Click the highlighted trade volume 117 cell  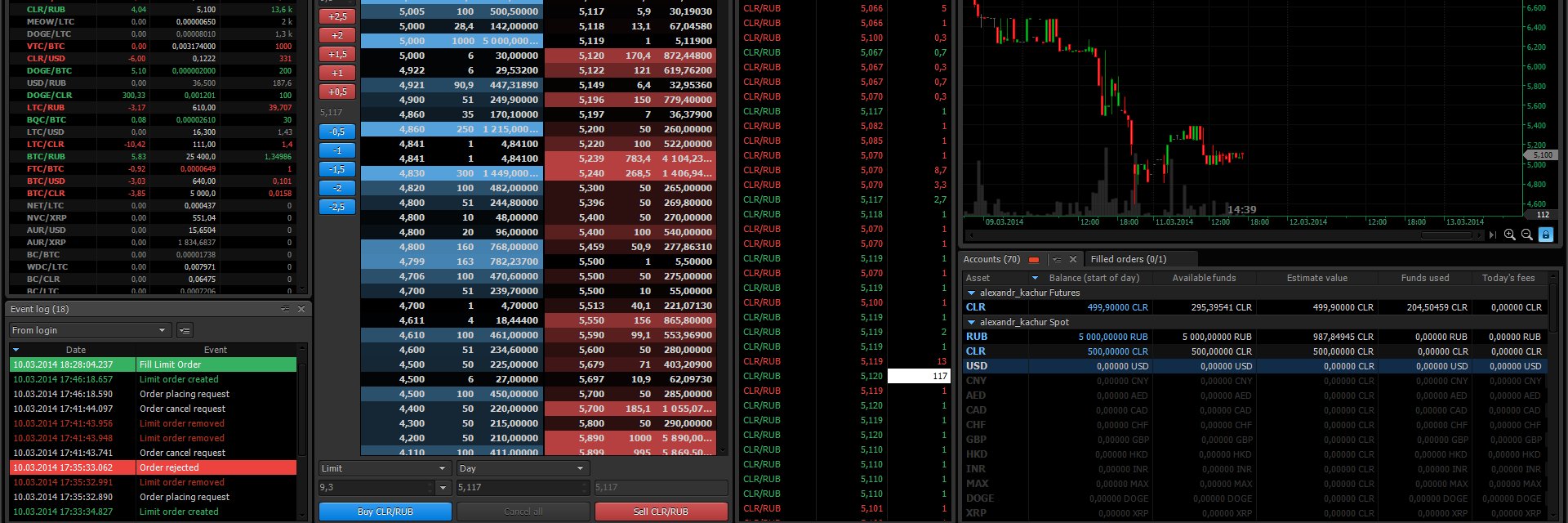[x=918, y=376]
